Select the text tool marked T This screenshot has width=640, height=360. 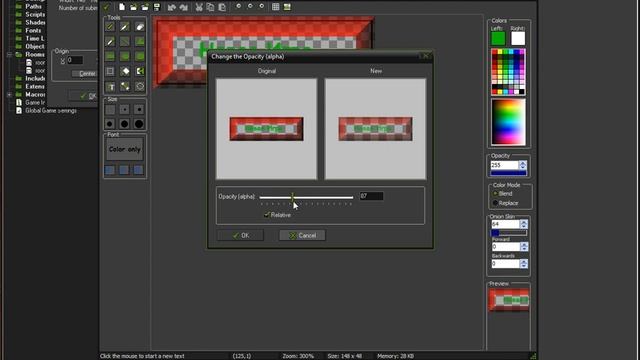(x=110, y=87)
